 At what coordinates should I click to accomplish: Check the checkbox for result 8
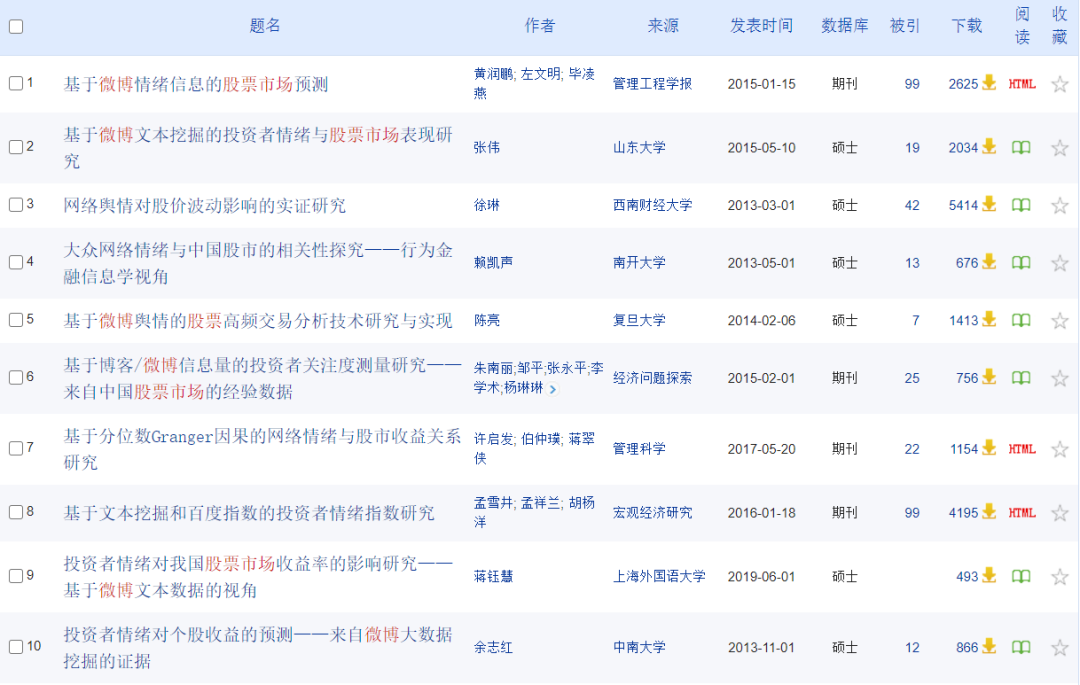(x=16, y=512)
